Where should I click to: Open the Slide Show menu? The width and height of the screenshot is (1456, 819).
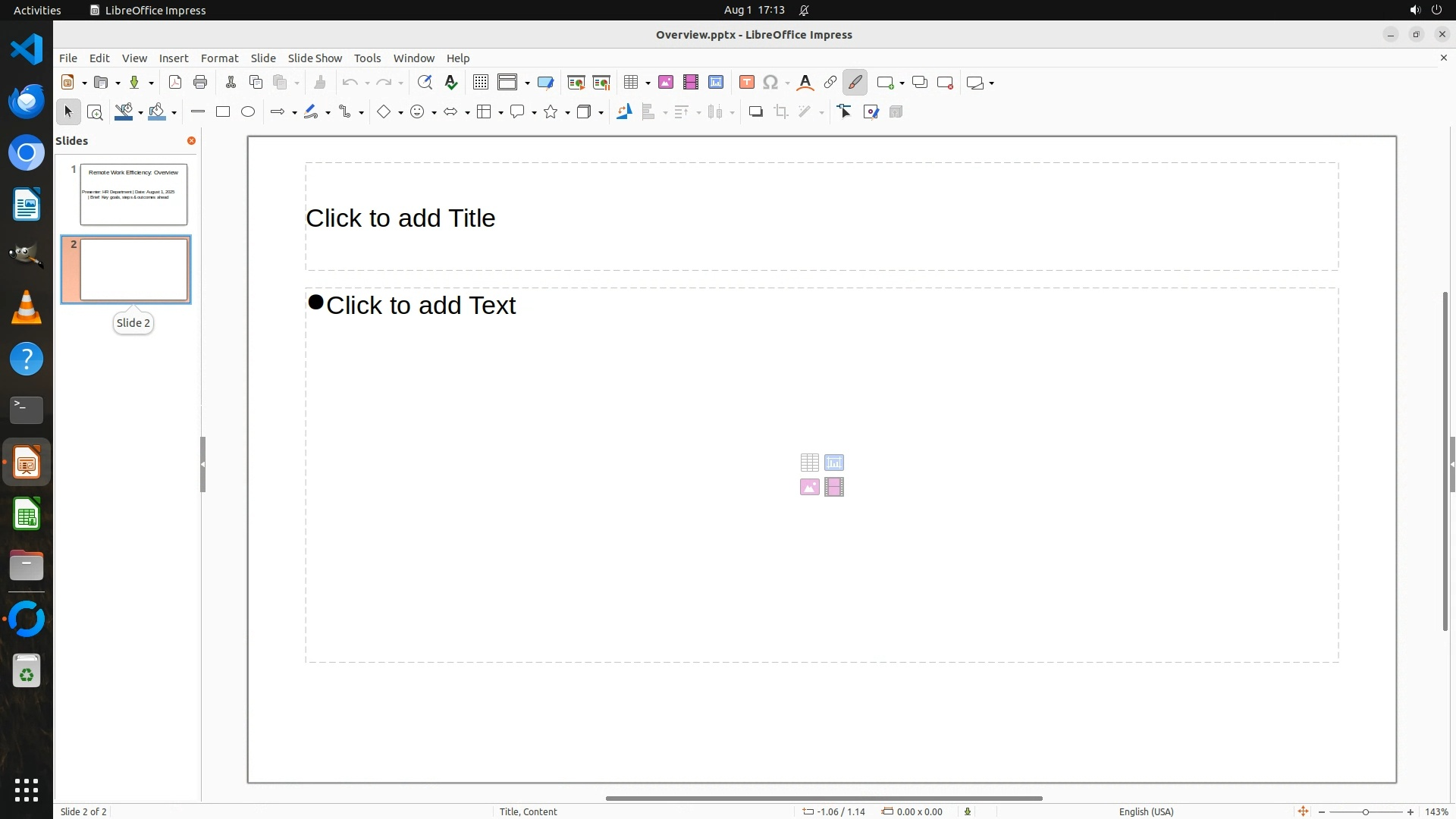315,58
